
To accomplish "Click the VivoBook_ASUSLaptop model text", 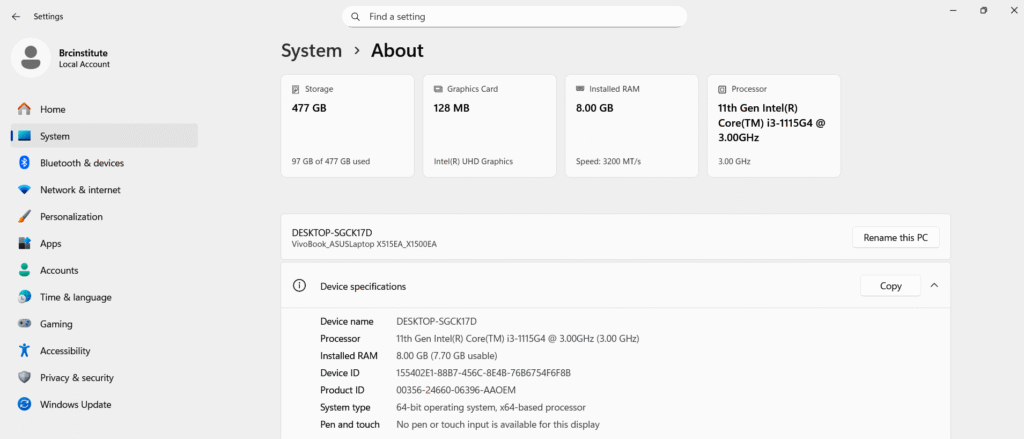I will (364, 244).
